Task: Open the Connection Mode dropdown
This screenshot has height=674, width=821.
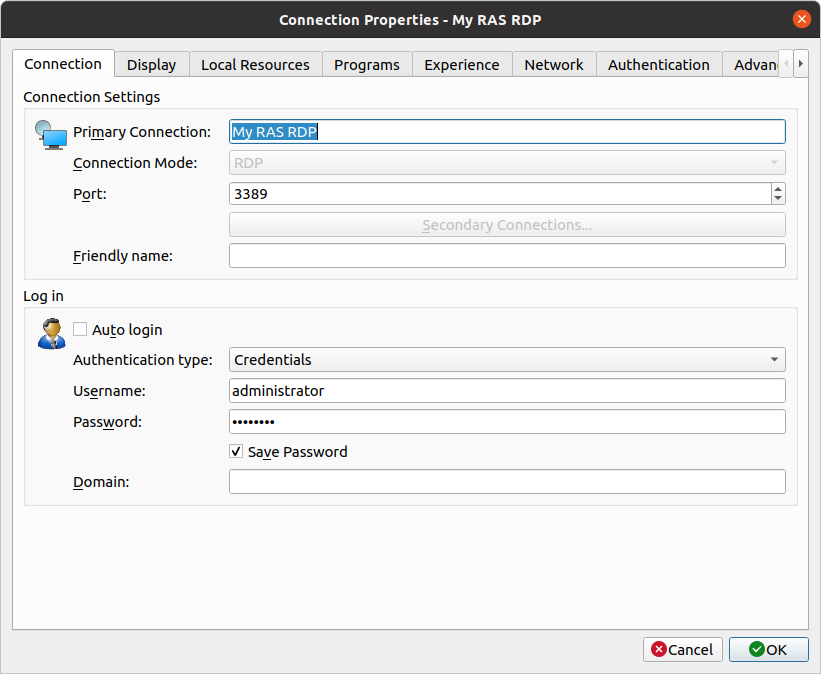Action: click(507, 163)
